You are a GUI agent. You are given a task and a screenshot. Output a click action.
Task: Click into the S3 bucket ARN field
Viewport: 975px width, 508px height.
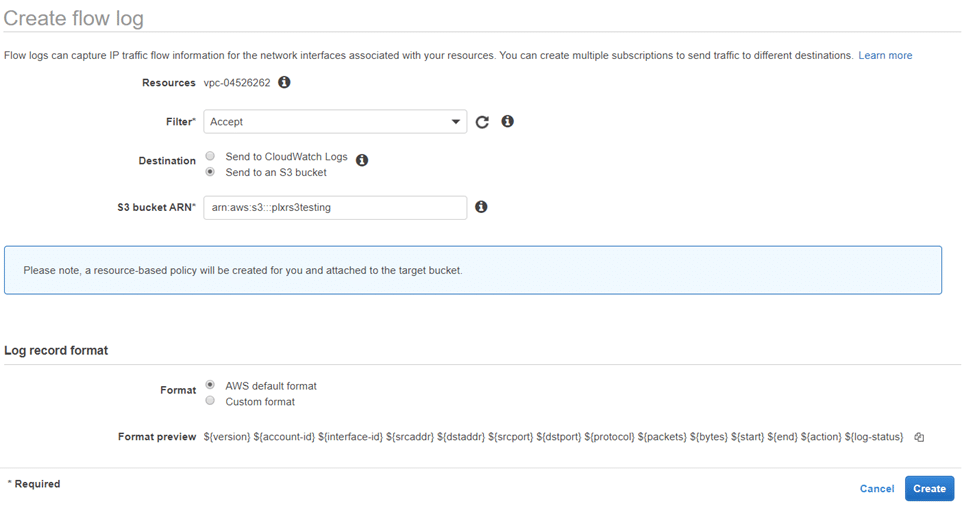335,208
